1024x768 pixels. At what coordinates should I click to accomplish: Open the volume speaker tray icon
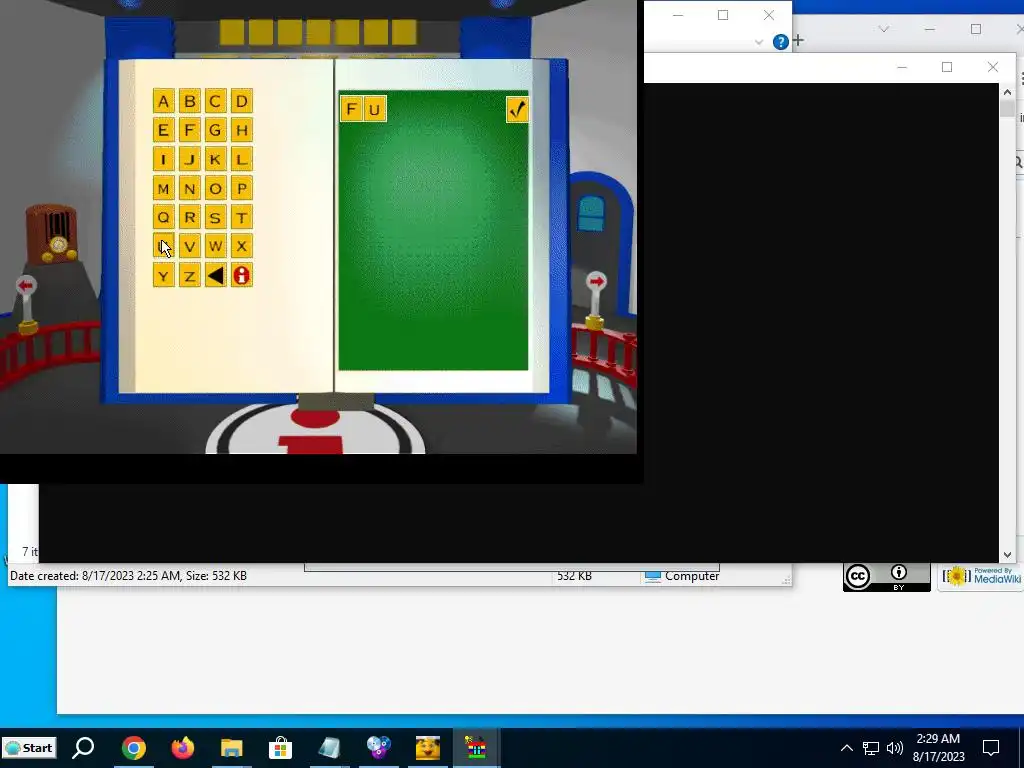click(895, 748)
